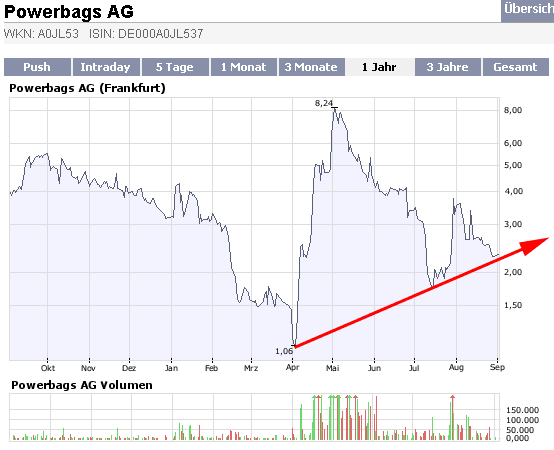Show the 1 Monat chart
Viewport: 554px width, 450px height.
(244, 67)
